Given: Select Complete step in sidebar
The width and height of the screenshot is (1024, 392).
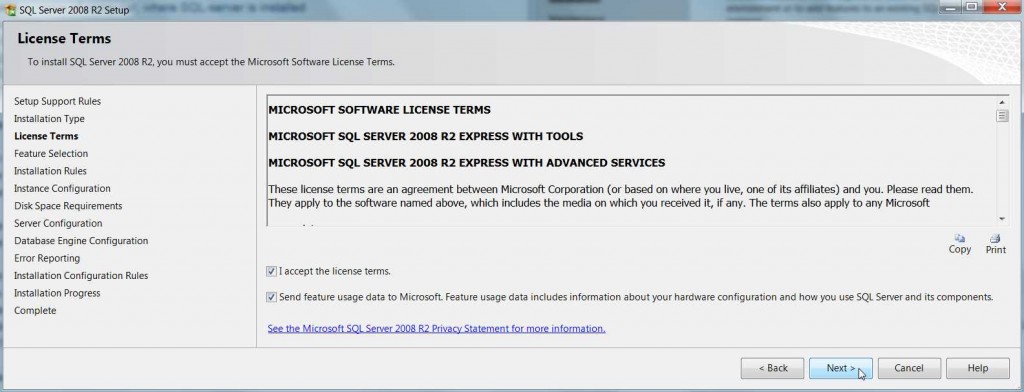Looking at the screenshot, I should pyautogui.click(x=35, y=310).
